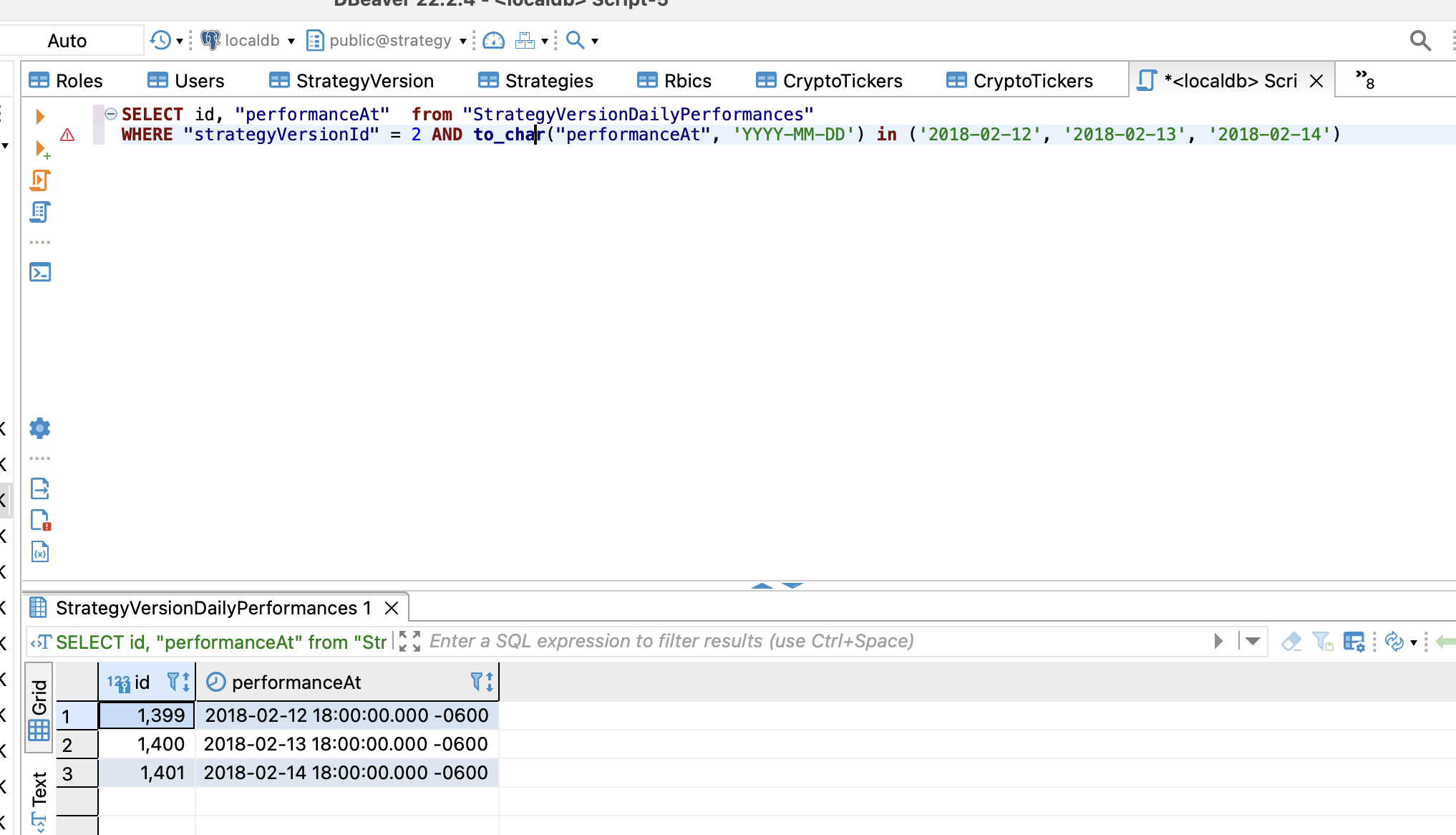
Task: Click the save filter settings funnel icon
Action: pyautogui.click(x=1323, y=641)
